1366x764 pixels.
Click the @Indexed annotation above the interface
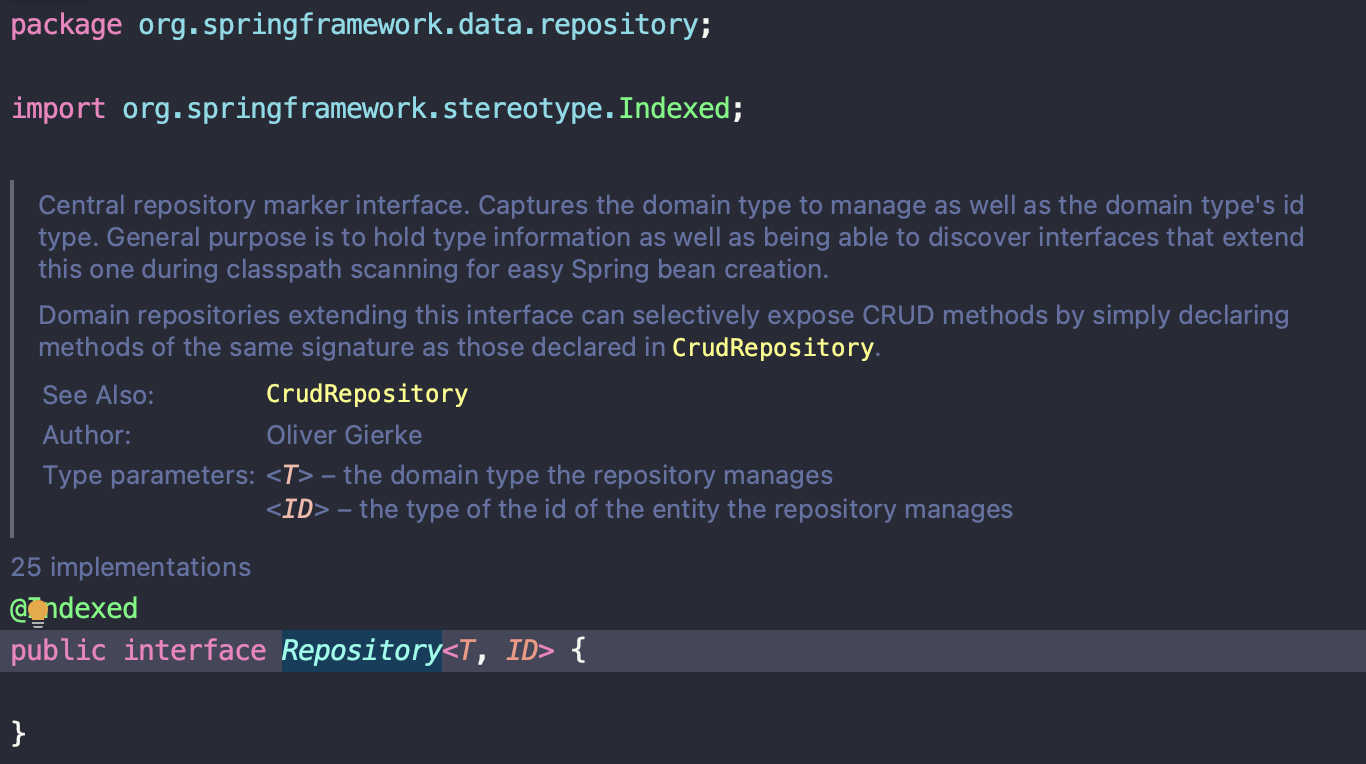click(74, 608)
